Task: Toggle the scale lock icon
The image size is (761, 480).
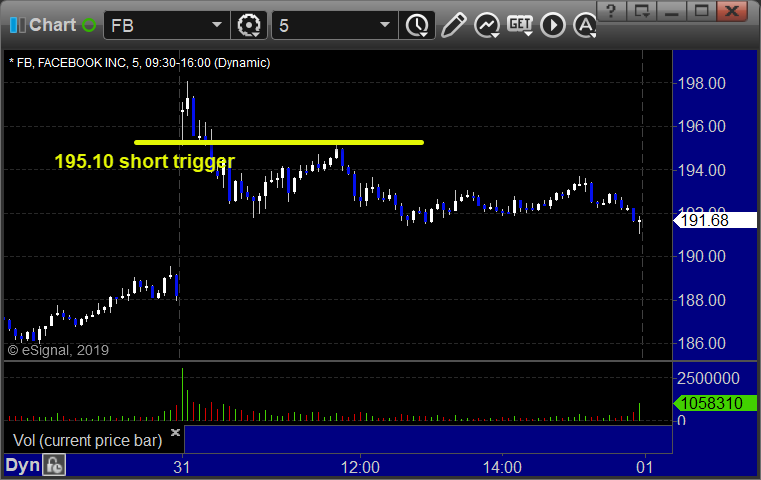Action: pos(54,465)
